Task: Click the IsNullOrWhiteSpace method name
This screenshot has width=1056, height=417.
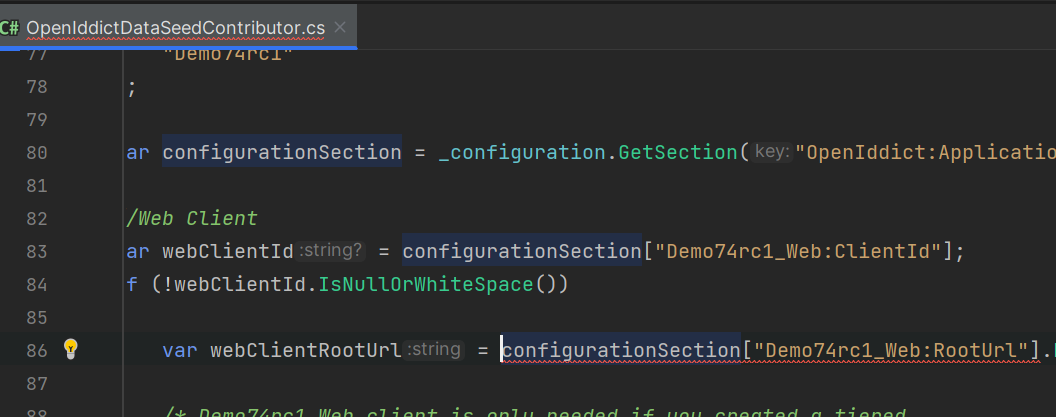Action: [426, 284]
